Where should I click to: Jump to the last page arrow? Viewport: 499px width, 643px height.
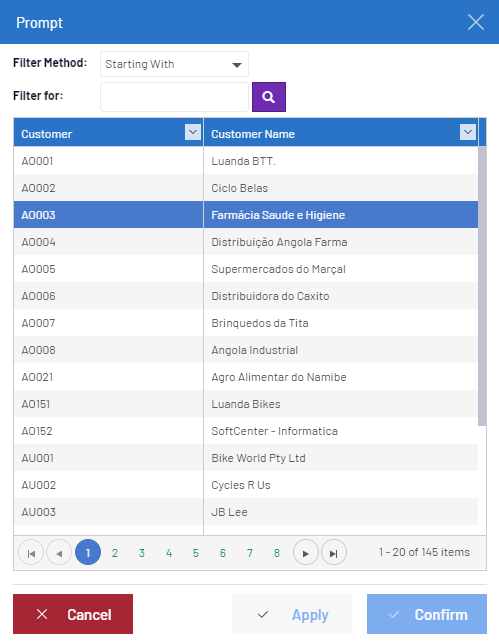click(334, 552)
